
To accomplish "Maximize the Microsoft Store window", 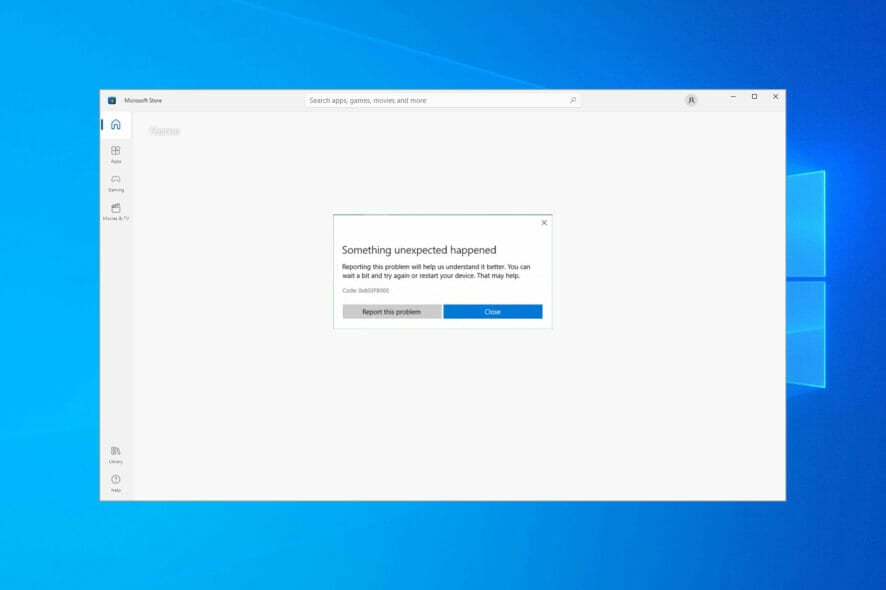I will [x=754, y=97].
